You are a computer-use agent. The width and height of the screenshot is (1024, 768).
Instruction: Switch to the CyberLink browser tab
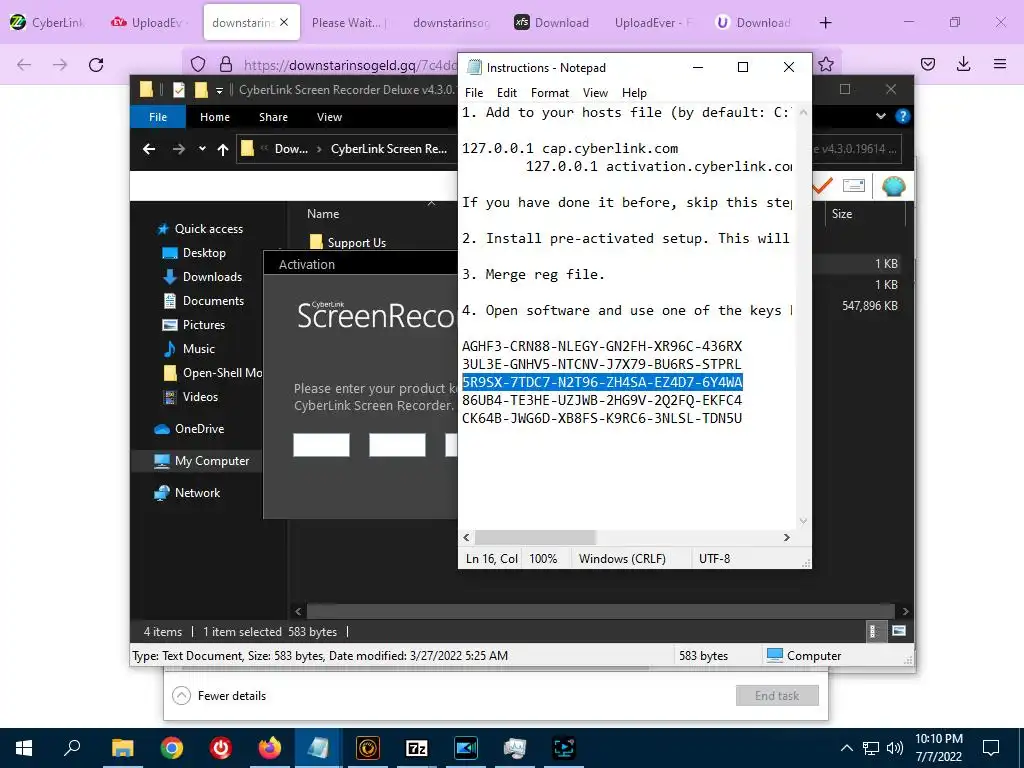tap(48, 23)
